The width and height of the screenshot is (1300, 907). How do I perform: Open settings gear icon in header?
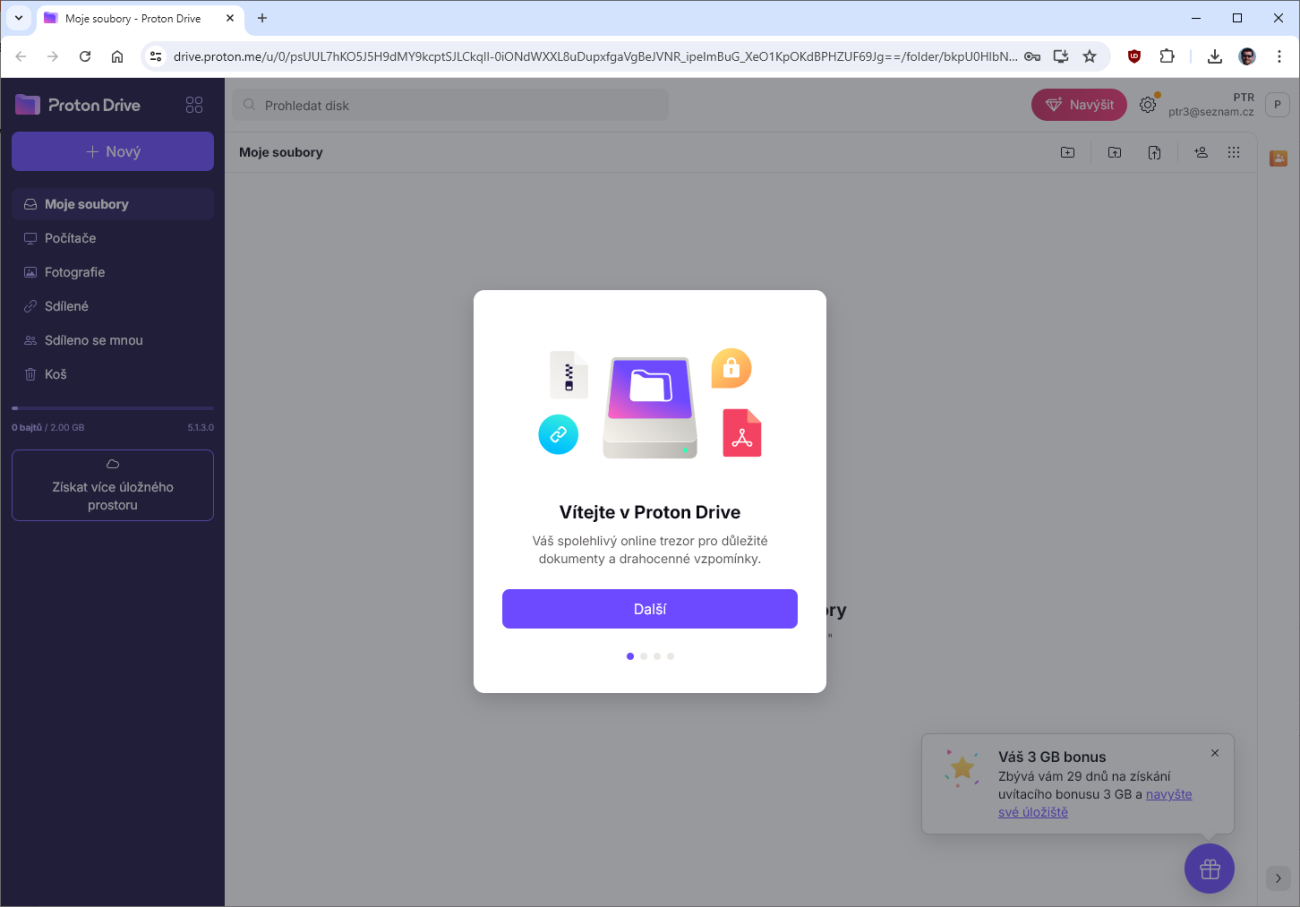click(x=1148, y=105)
